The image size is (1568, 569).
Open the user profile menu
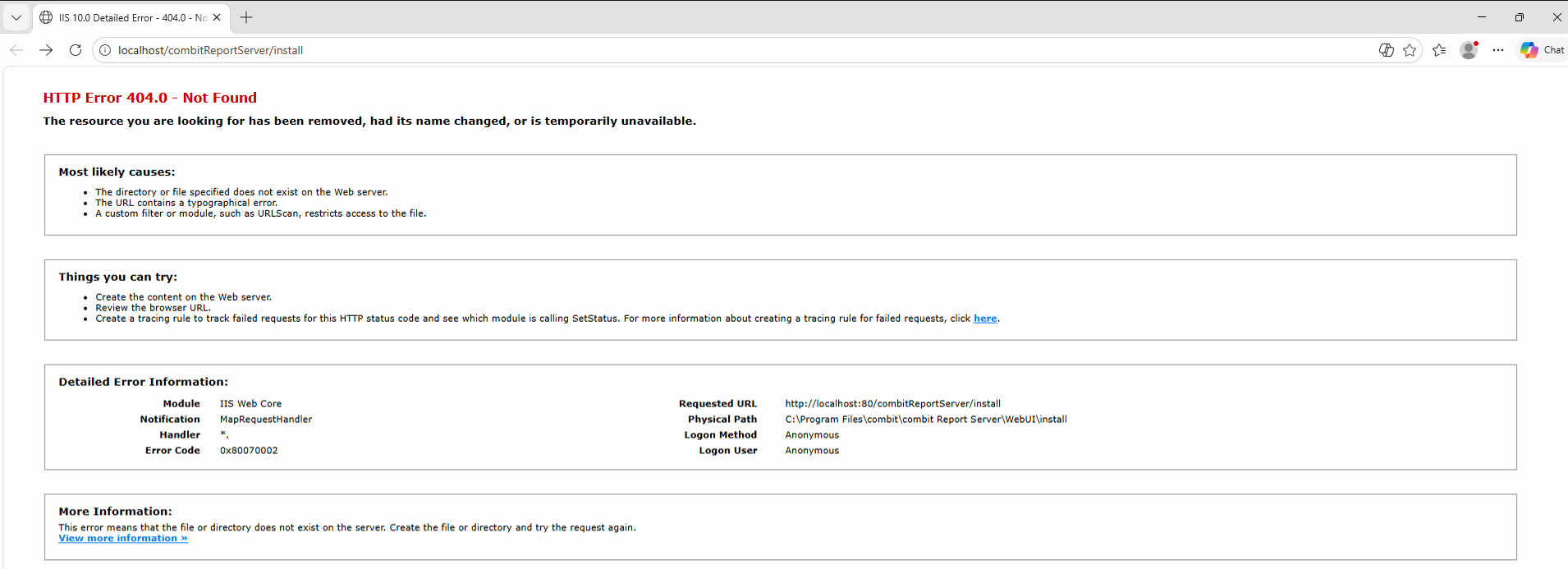[x=1469, y=50]
